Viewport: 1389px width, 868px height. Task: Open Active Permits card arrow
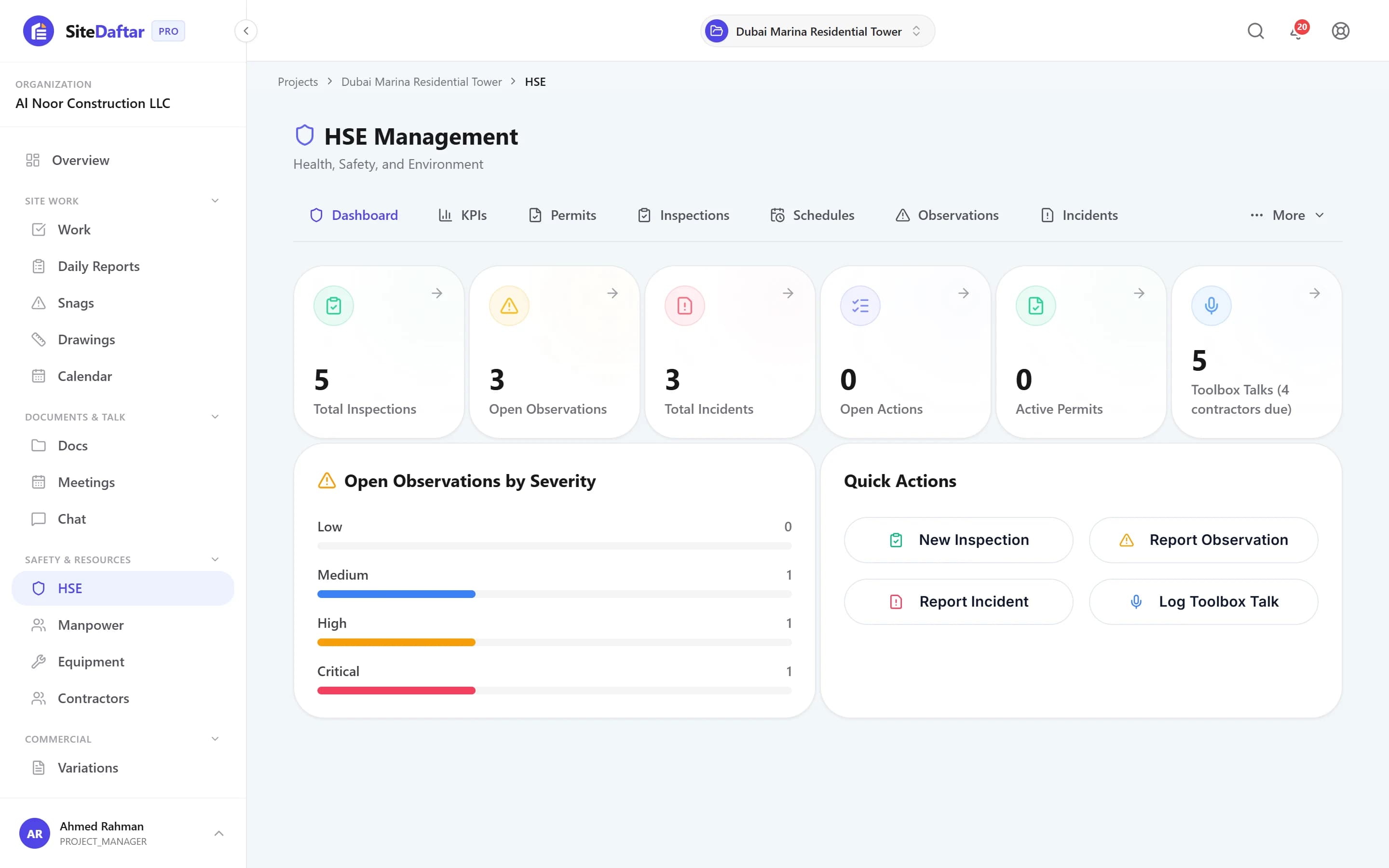pyautogui.click(x=1139, y=293)
